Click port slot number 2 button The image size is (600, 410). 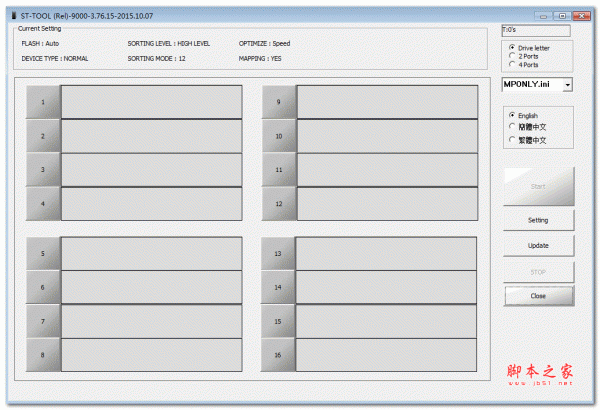pyautogui.click(x=43, y=136)
